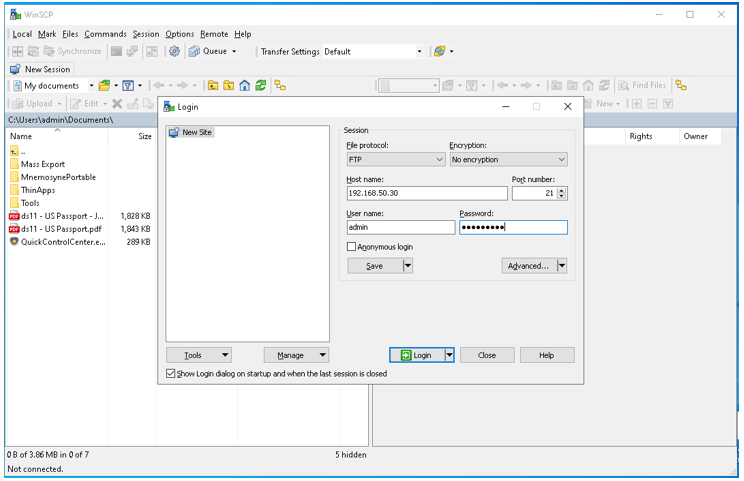Click the local Open Directory folder icon
744x481 pixels.
tap(104, 86)
